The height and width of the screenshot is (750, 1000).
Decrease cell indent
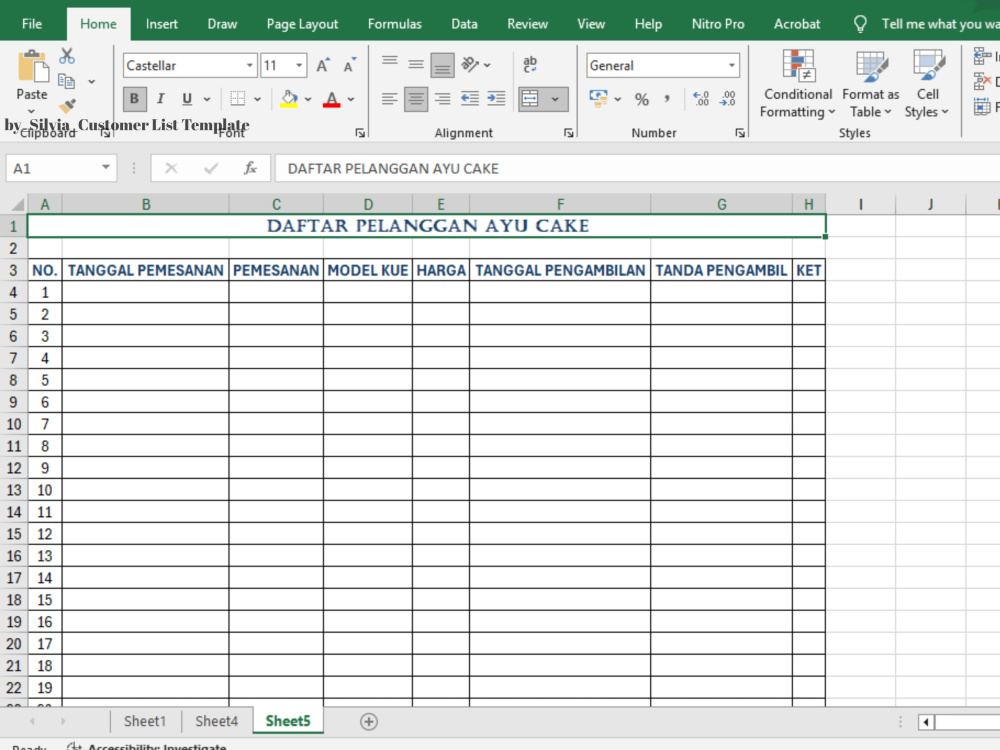(470, 99)
